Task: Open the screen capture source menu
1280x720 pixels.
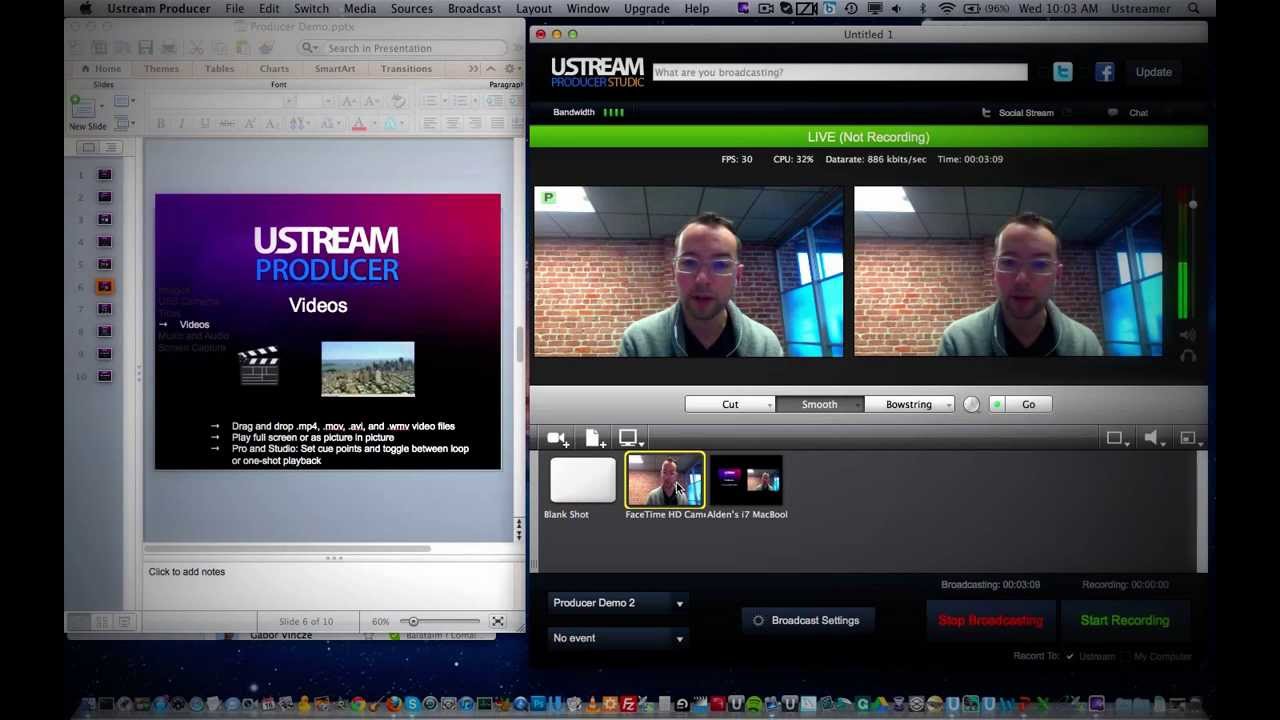Action: (630, 438)
